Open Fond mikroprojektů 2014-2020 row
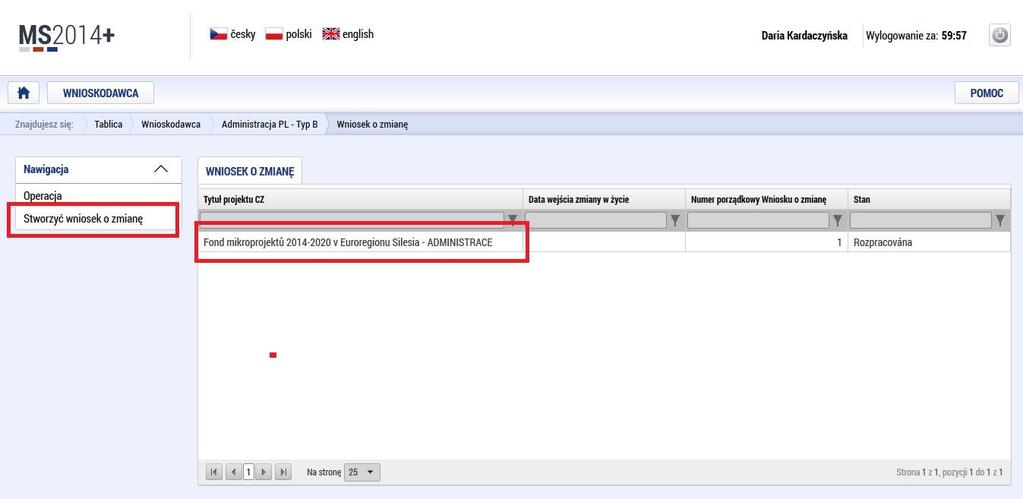The width and height of the screenshot is (1023, 499). pyautogui.click(x=348, y=243)
